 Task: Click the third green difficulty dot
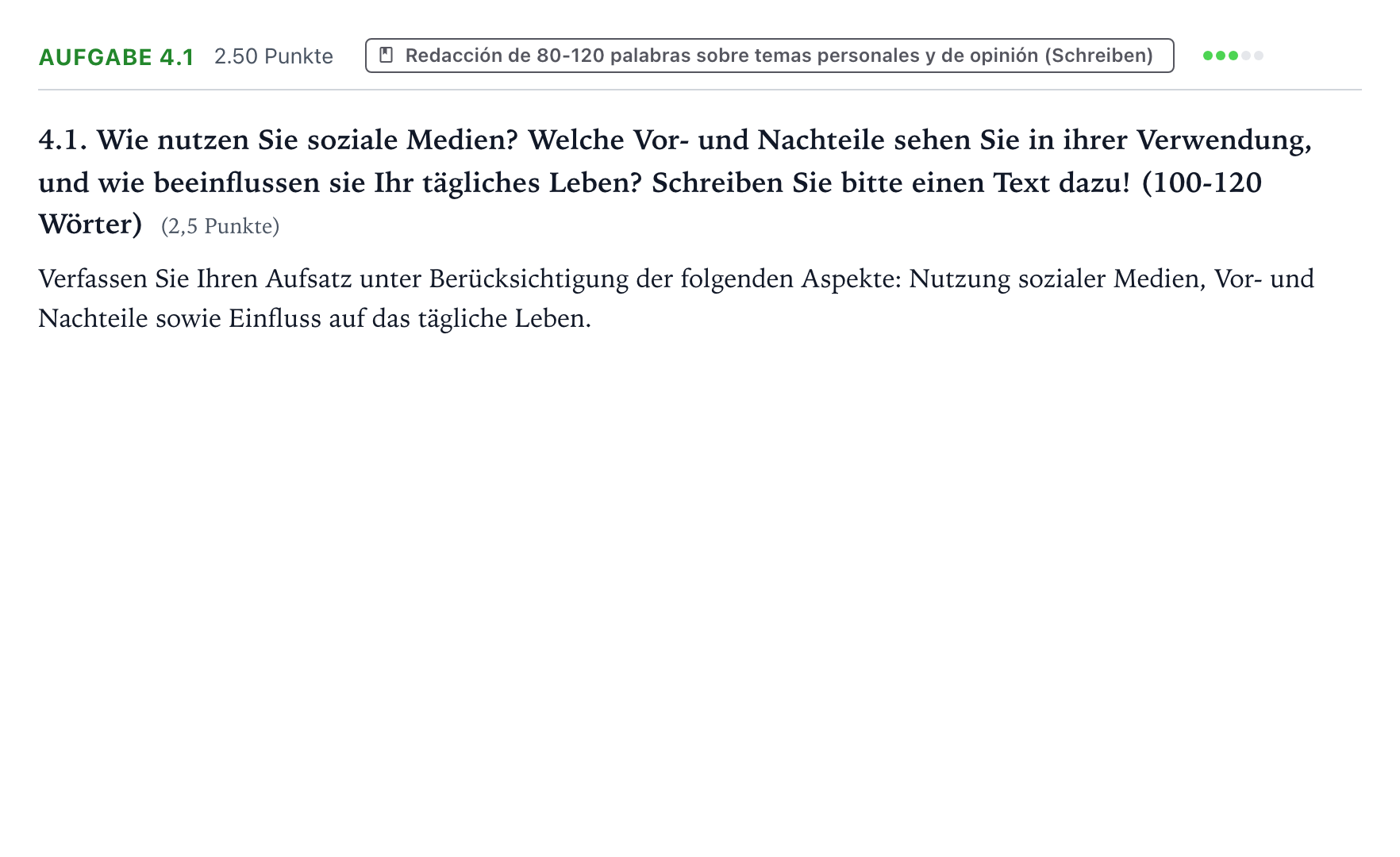click(1233, 56)
